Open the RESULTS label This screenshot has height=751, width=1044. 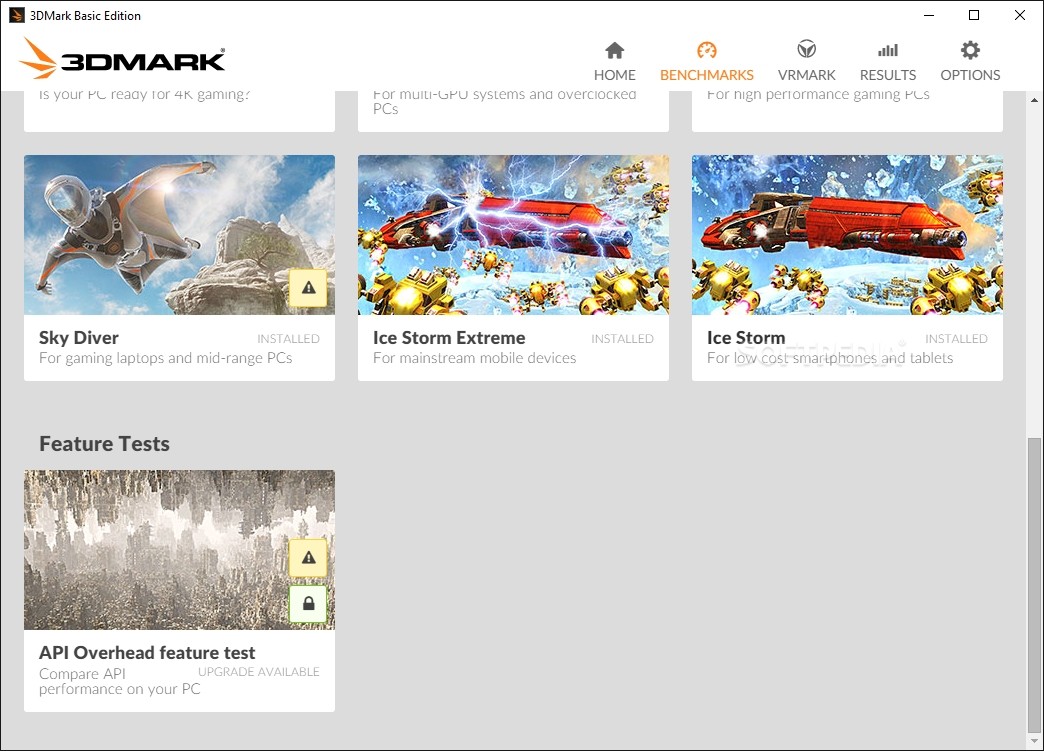[x=888, y=75]
